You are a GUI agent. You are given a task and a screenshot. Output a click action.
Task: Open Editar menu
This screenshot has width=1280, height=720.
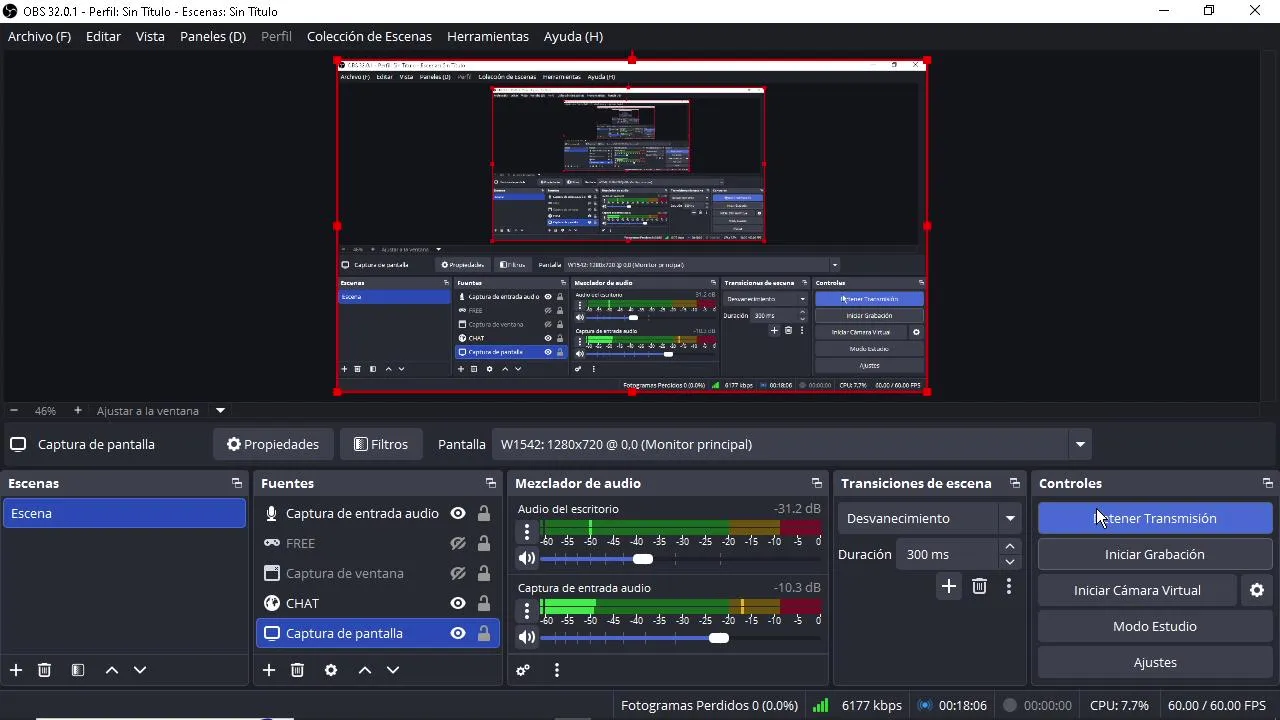(103, 36)
